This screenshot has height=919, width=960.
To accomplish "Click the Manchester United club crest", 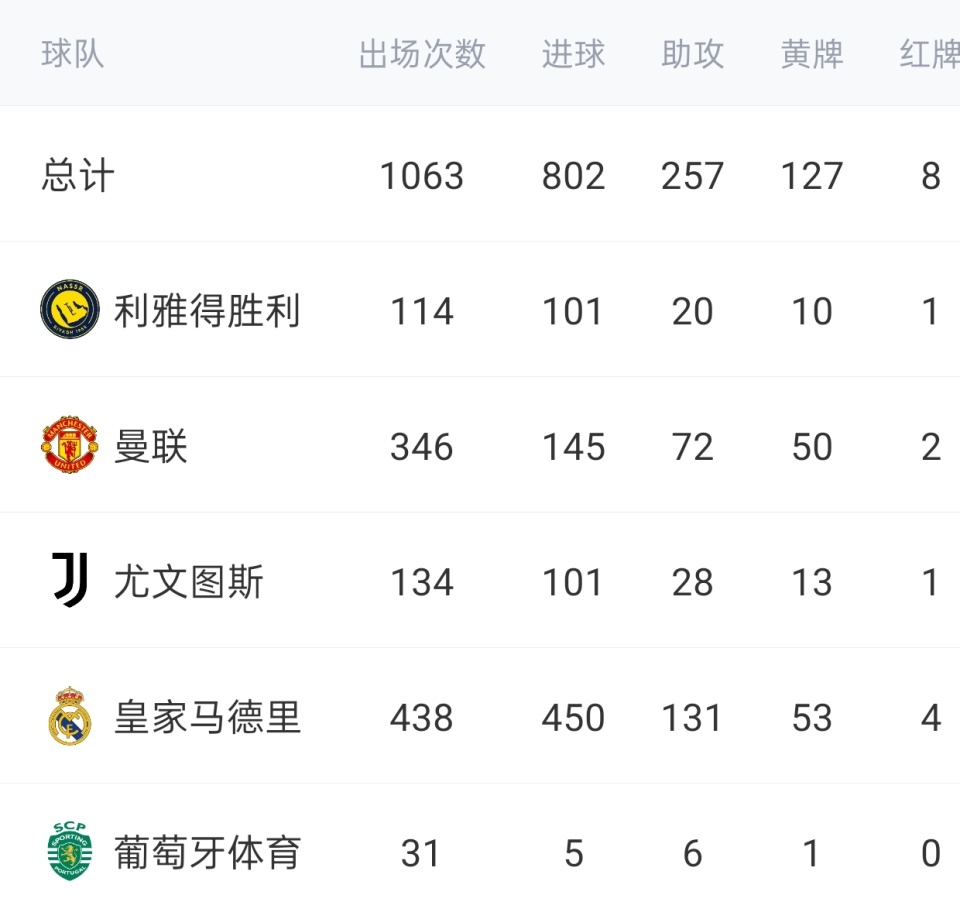I will click(x=67, y=446).
